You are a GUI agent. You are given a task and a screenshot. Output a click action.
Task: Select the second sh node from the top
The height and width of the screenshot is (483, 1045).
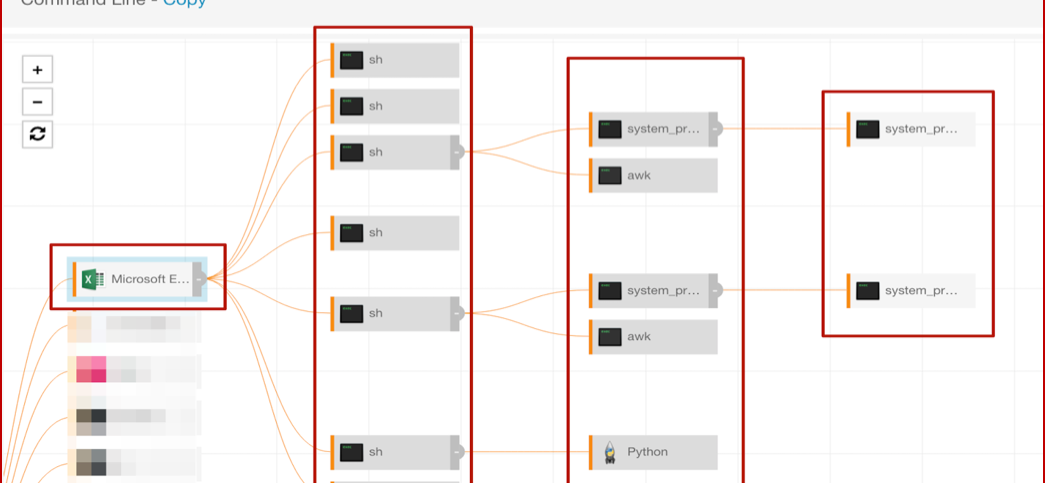(395, 106)
